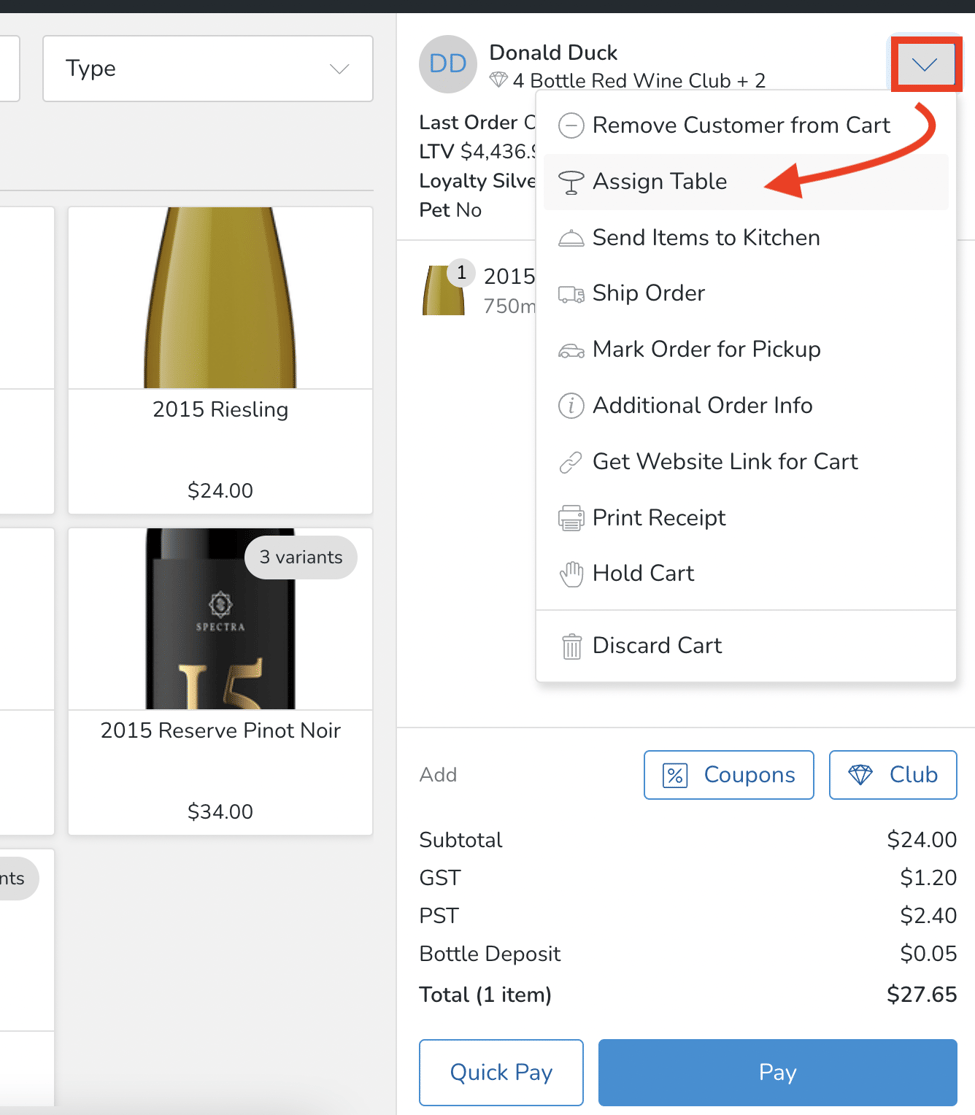
Task: Click the truck icon next to Ship Order
Action: [x=571, y=293]
